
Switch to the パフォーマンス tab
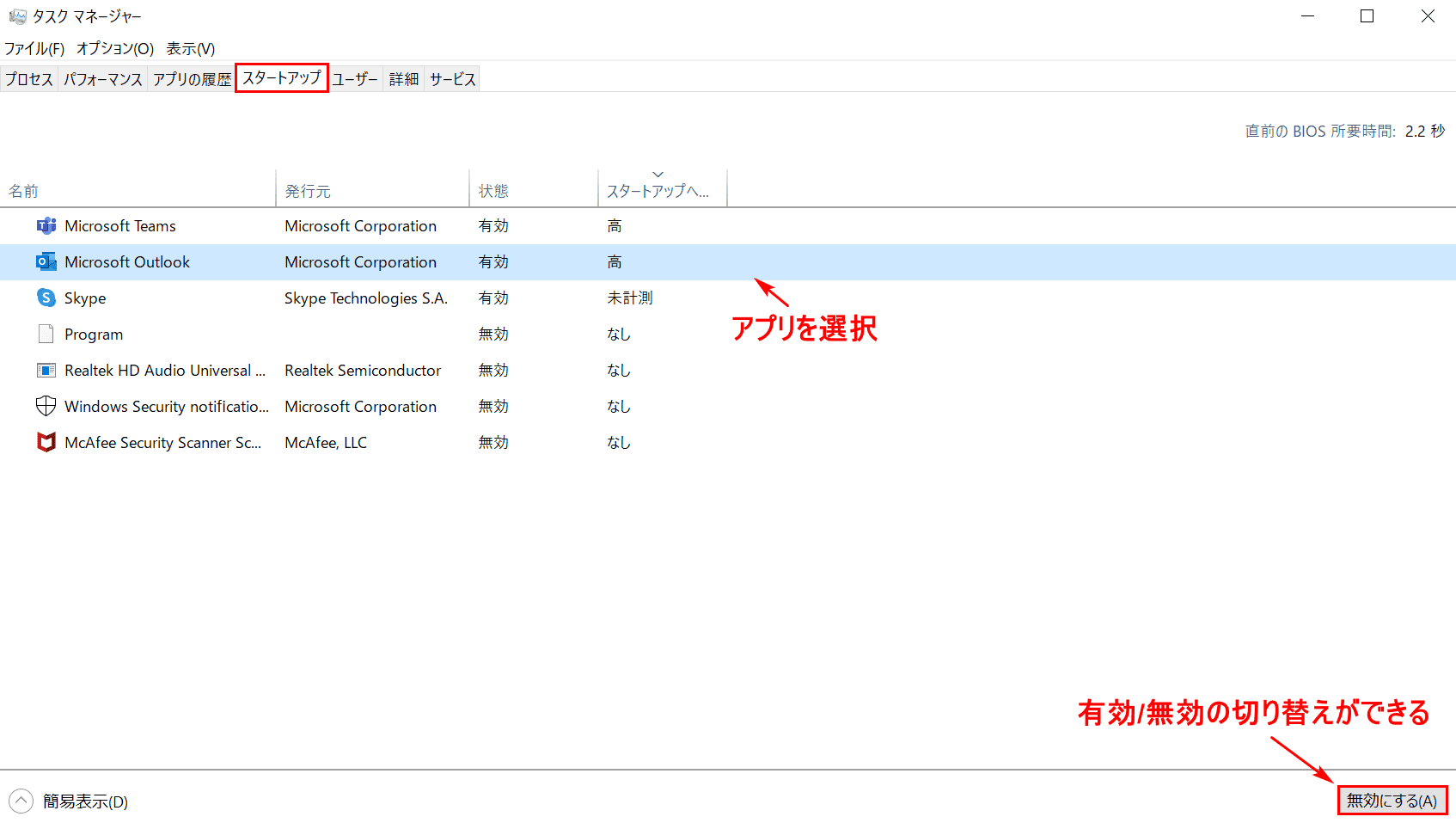pos(103,79)
